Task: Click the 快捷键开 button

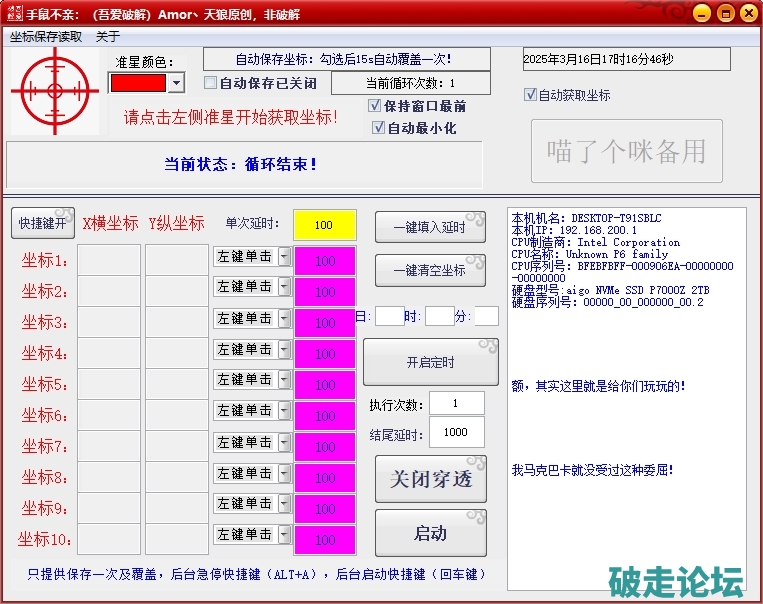Action: point(42,224)
